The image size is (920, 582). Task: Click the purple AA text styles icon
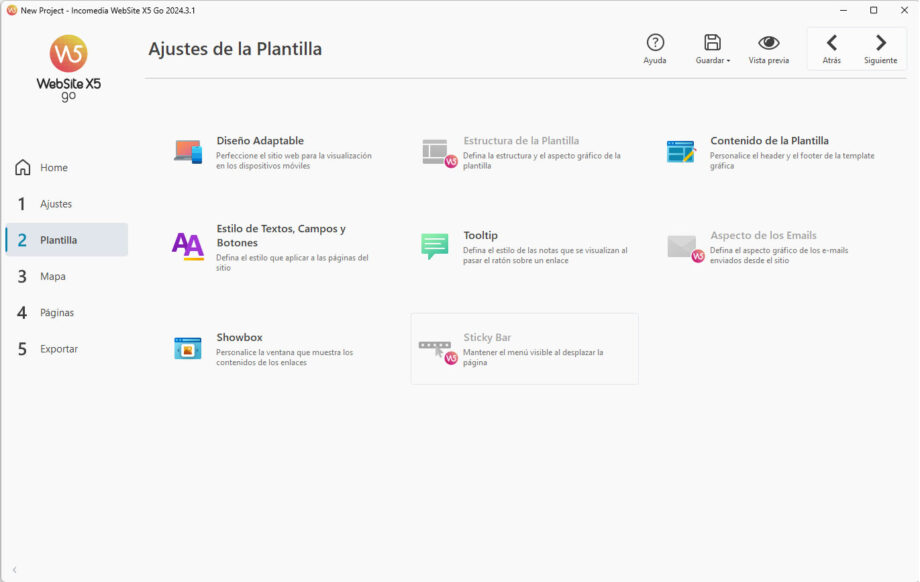(188, 246)
